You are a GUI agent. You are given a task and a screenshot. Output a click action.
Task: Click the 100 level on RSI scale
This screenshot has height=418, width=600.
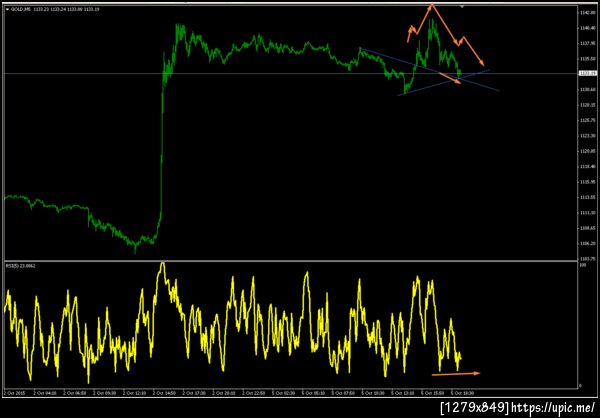click(x=584, y=265)
